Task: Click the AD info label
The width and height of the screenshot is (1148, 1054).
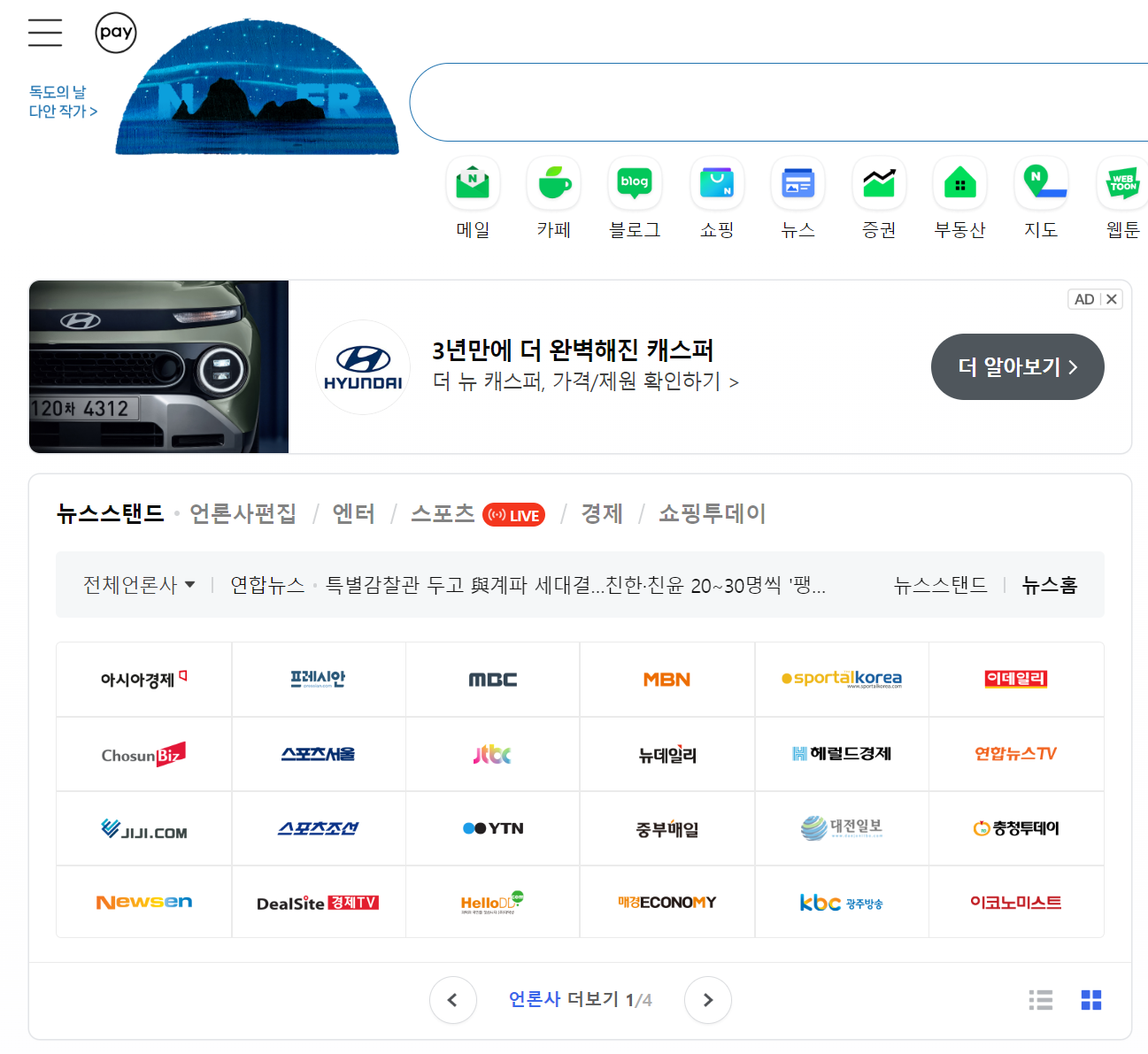Action: click(x=1084, y=299)
